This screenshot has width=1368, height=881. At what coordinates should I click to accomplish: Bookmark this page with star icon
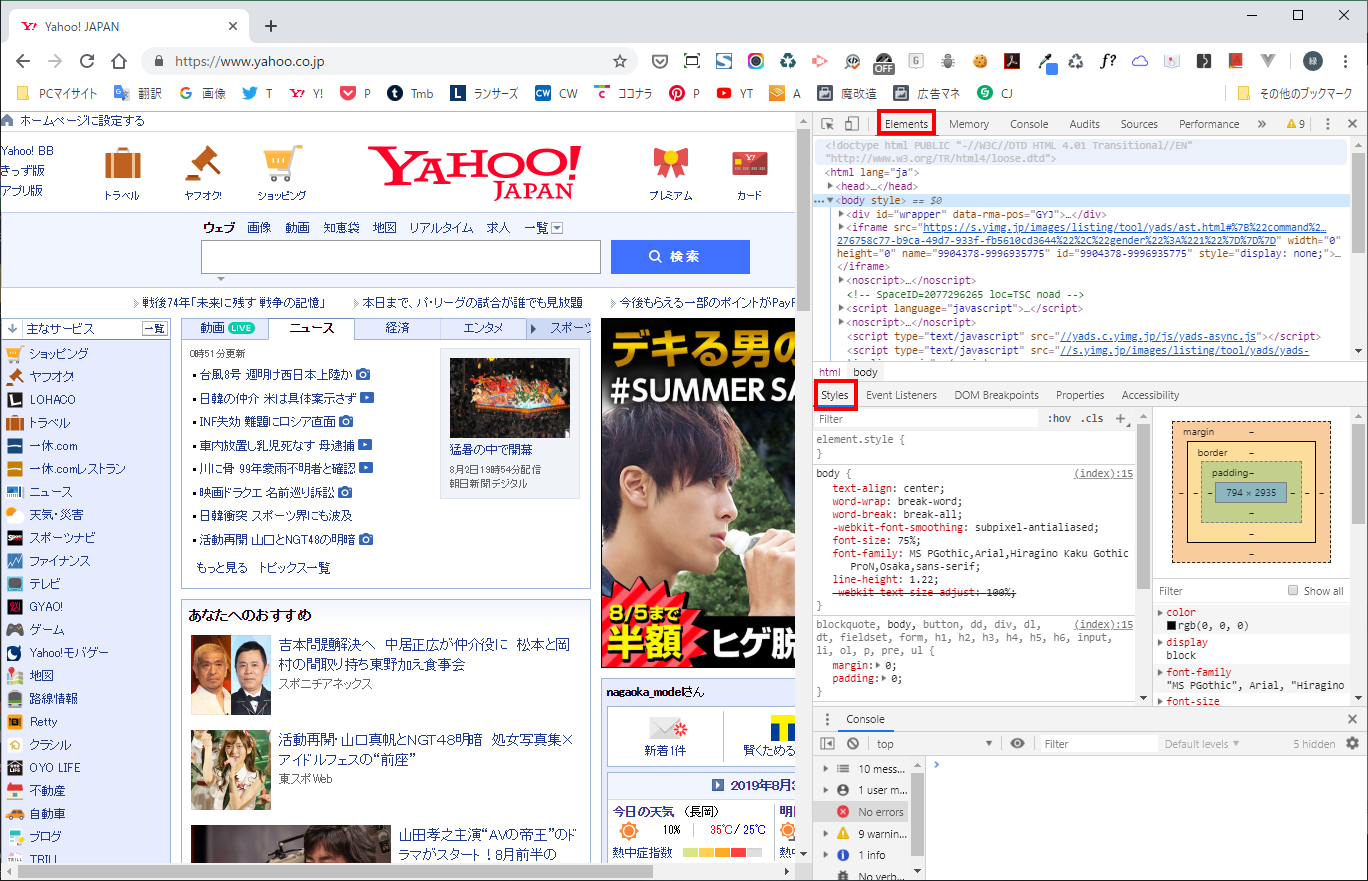(x=619, y=61)
